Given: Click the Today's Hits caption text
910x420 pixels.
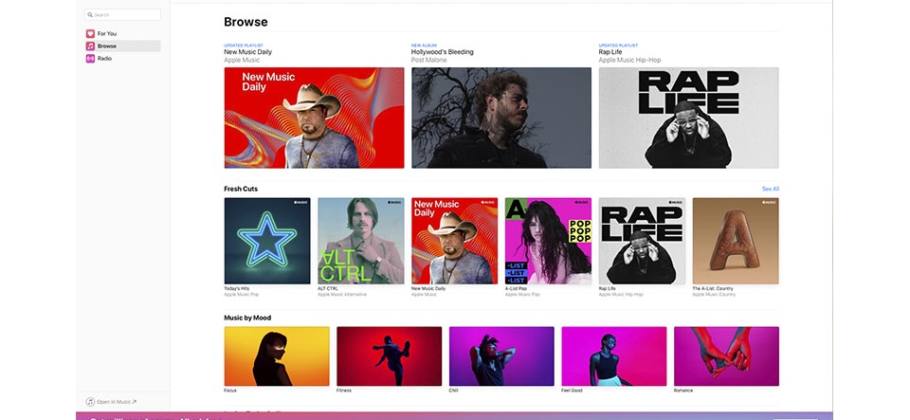Looking at the screenshot, I should tap(237, 288).
